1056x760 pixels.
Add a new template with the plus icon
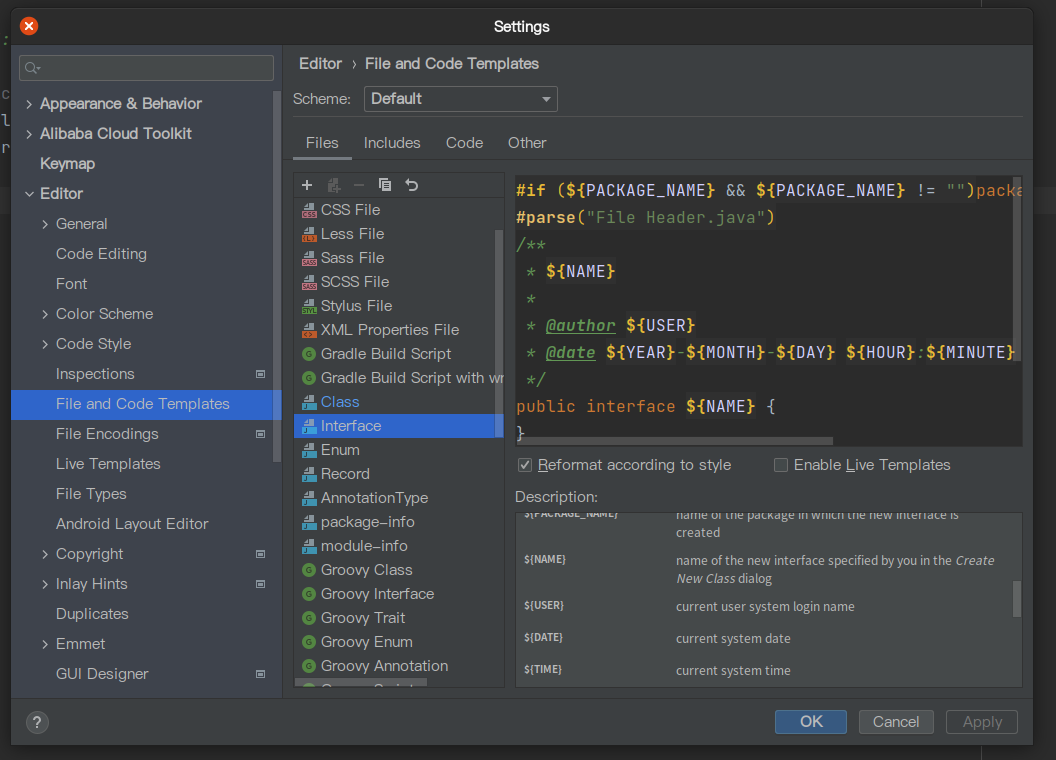click(x=307, y=185)
